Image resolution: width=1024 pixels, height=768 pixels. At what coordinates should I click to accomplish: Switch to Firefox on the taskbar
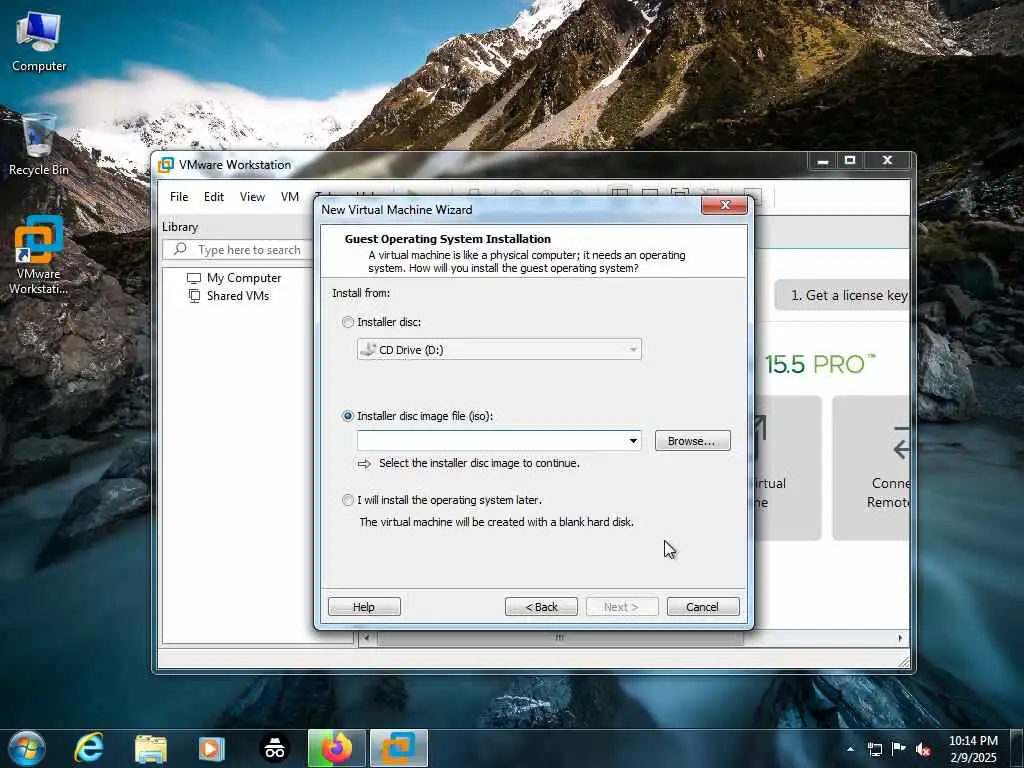point(336,748)
